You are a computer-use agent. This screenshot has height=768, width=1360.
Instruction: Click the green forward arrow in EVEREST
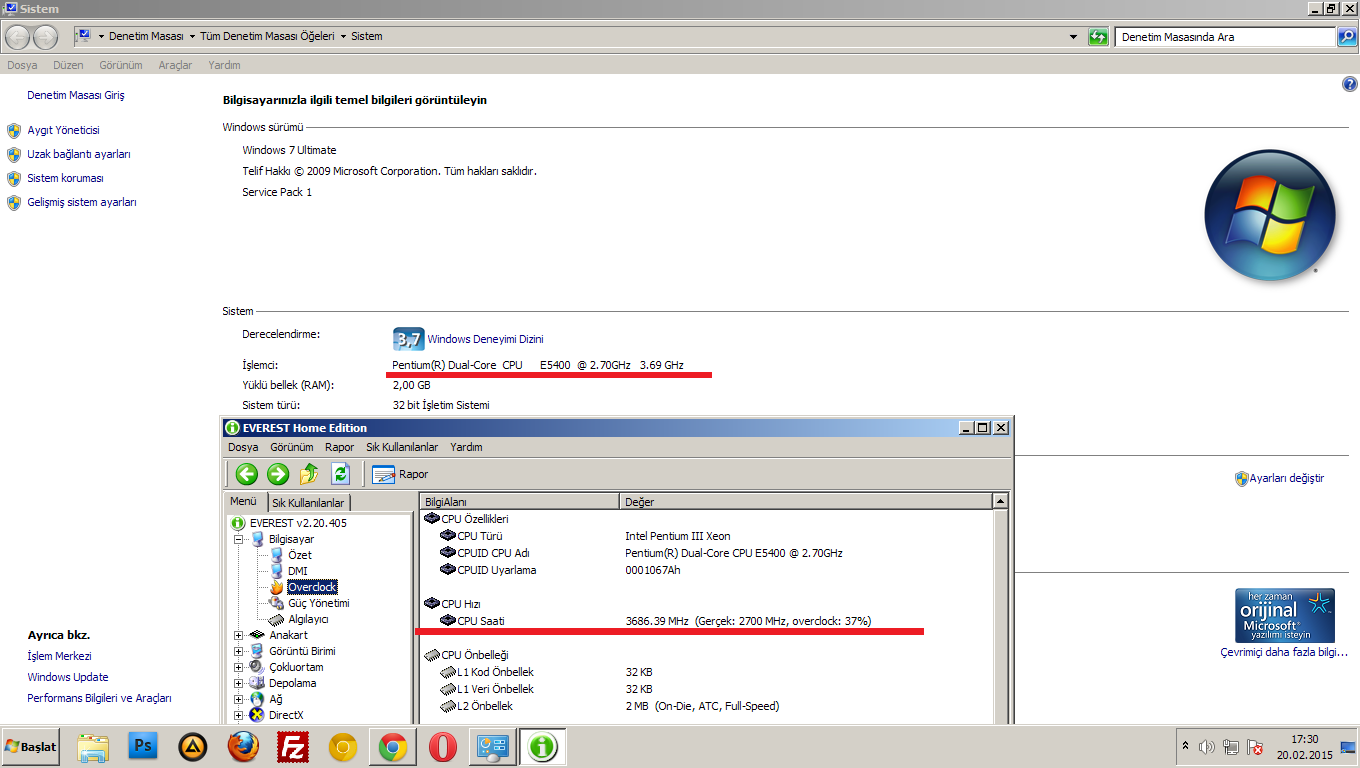pyautogui.click(x=278, y=474)
